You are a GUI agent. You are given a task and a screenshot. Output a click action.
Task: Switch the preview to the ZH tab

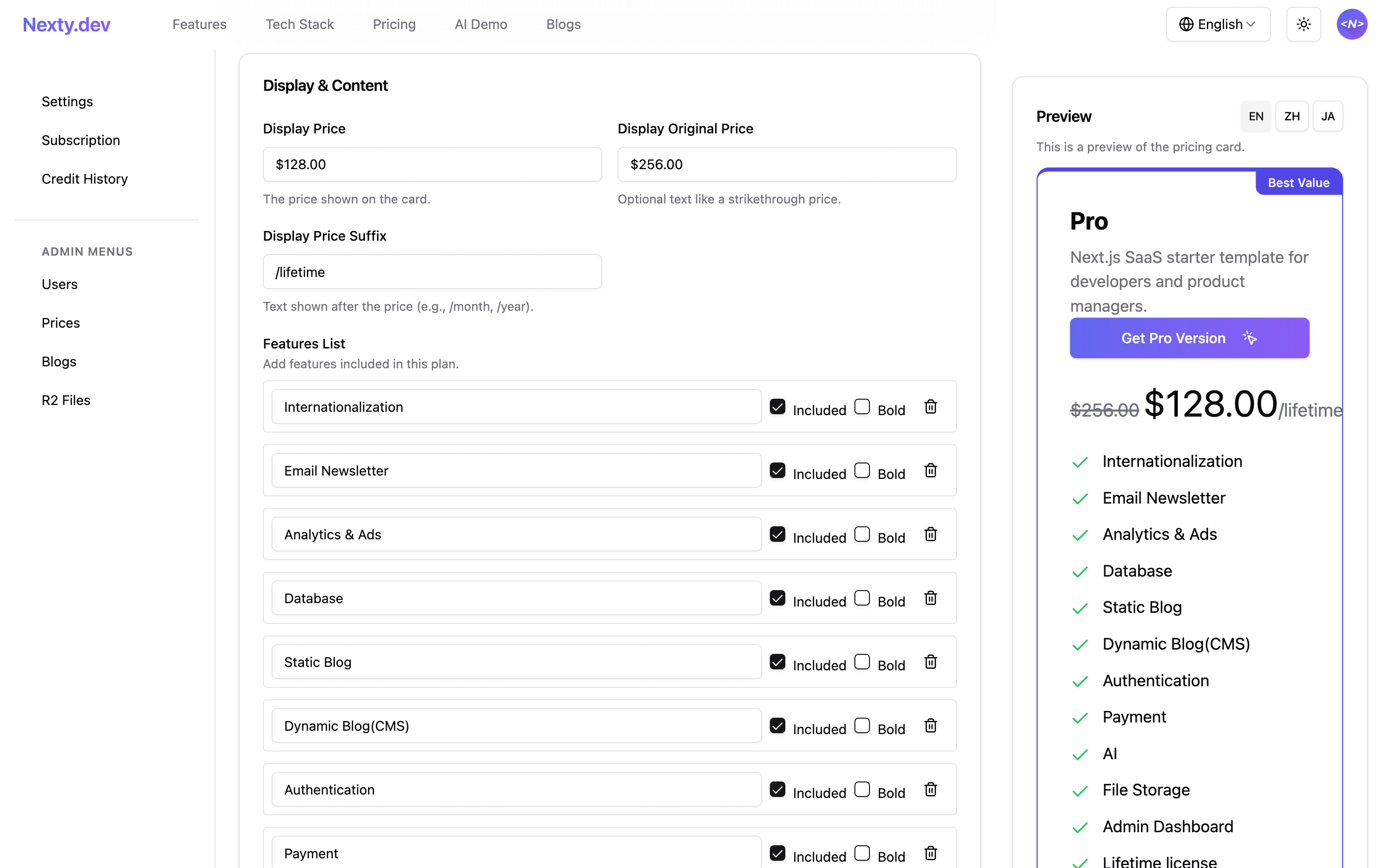[1292, 116]
